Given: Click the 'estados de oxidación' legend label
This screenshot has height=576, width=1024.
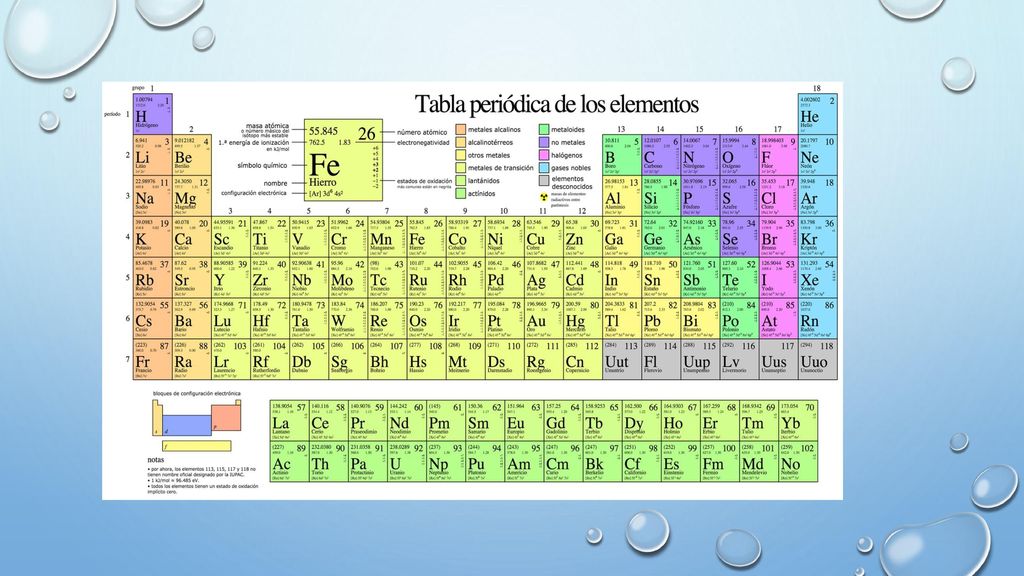Looking at the screenshot, I should (424, 181).
